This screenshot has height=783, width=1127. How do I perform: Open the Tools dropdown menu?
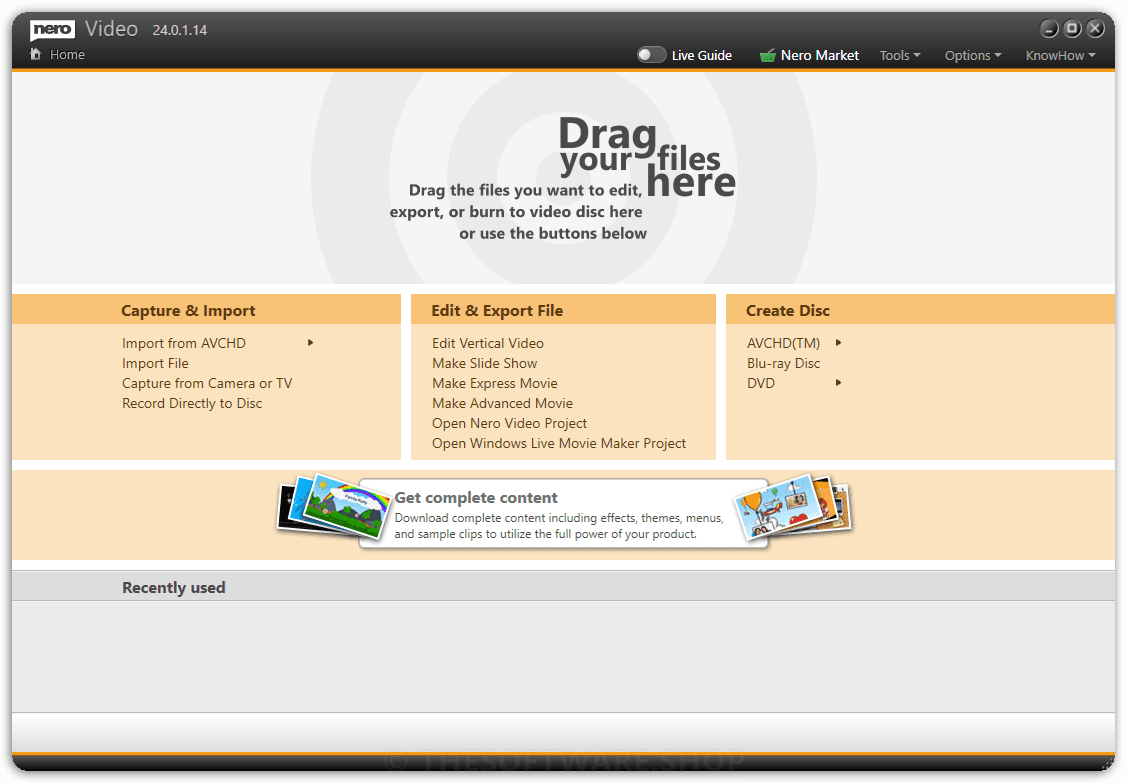pos(900,55)
